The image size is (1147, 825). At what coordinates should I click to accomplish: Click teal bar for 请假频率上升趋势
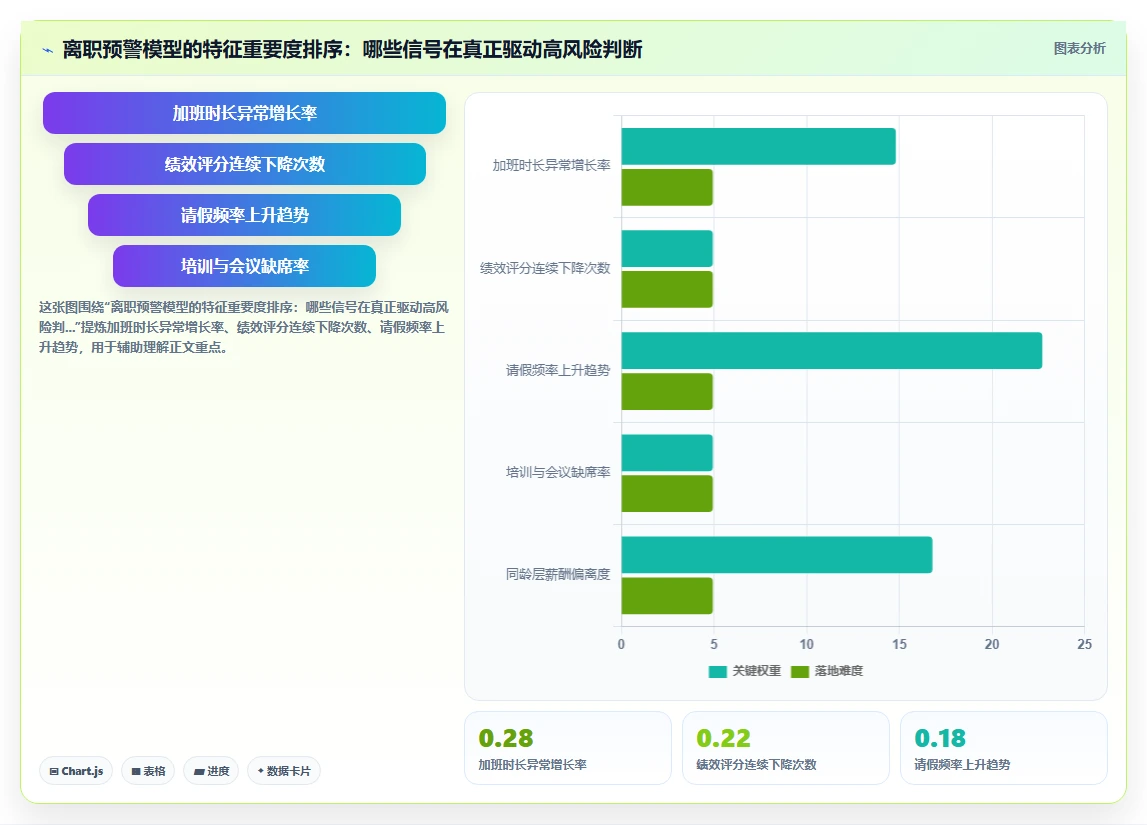[832, 350]
